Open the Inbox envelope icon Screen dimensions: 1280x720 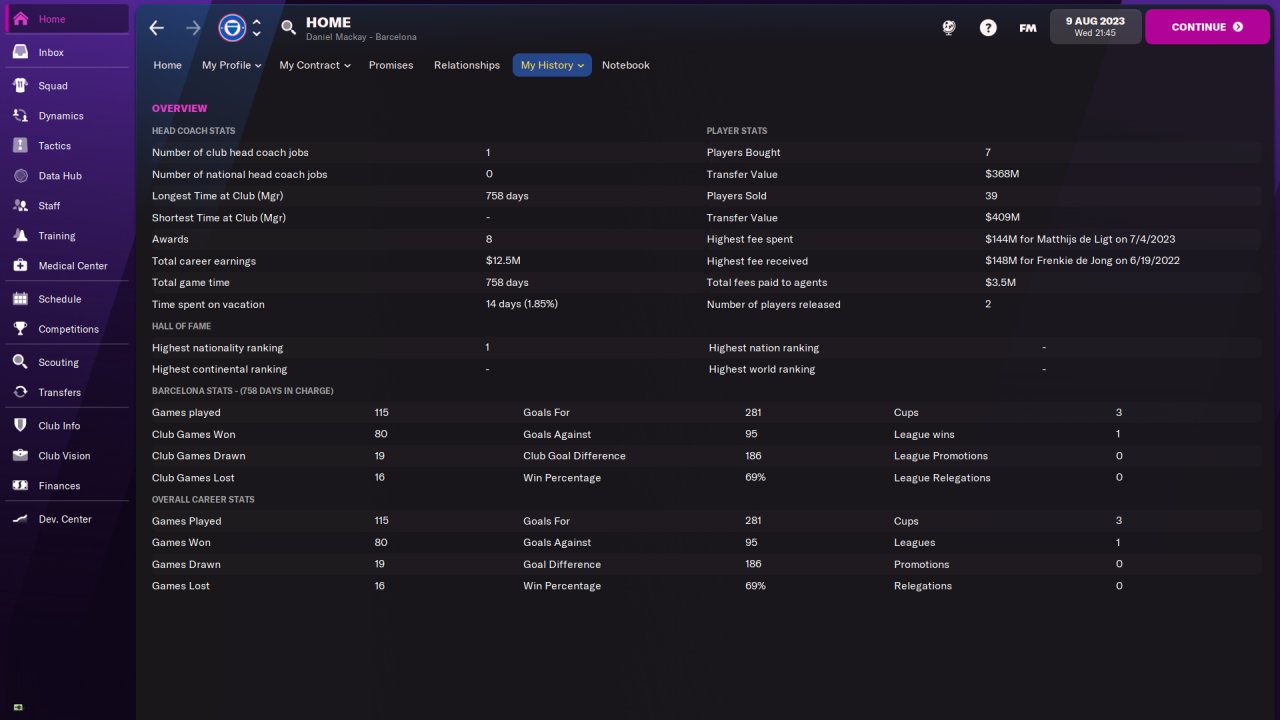tap(20, 52)
